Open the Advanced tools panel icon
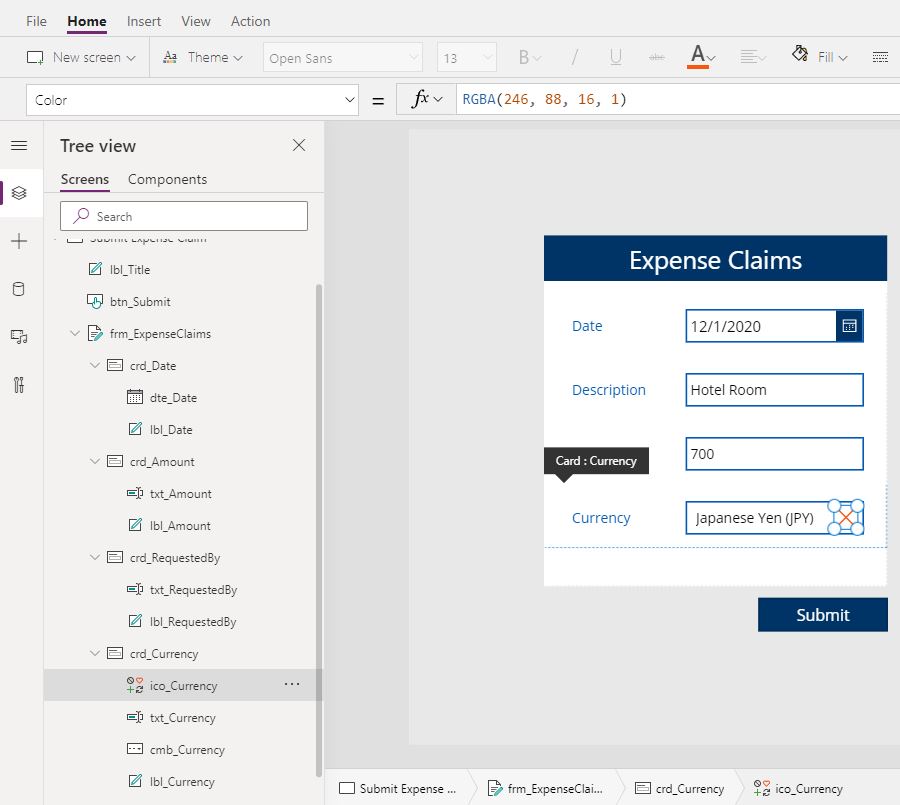900x805 pixels. point(20,385)
